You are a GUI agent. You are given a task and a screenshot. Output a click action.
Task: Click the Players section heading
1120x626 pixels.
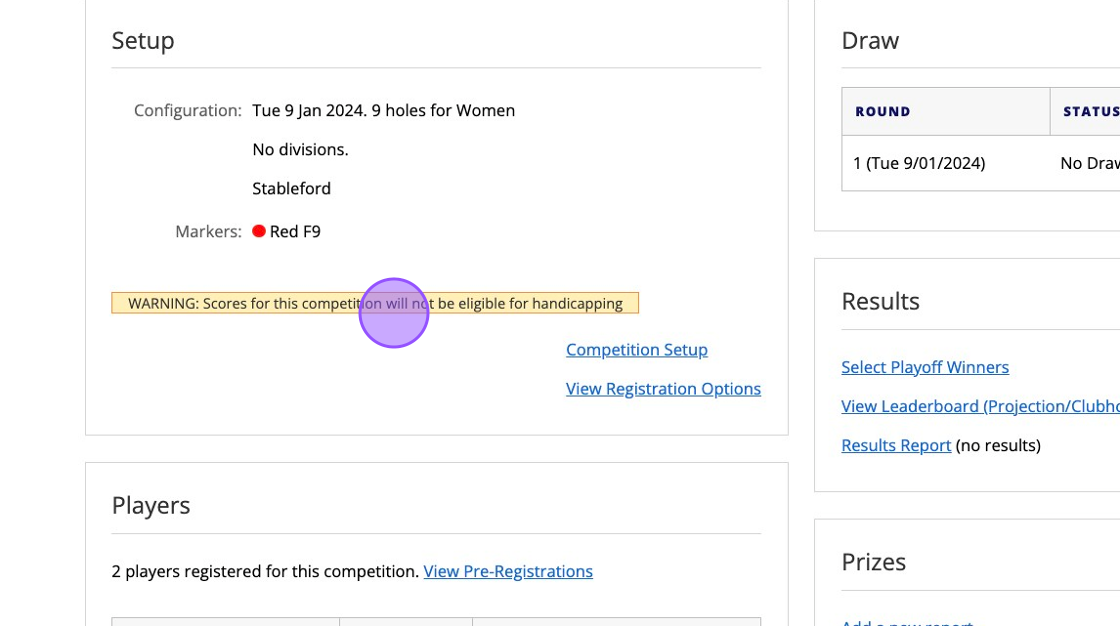(x=151, y=505)
